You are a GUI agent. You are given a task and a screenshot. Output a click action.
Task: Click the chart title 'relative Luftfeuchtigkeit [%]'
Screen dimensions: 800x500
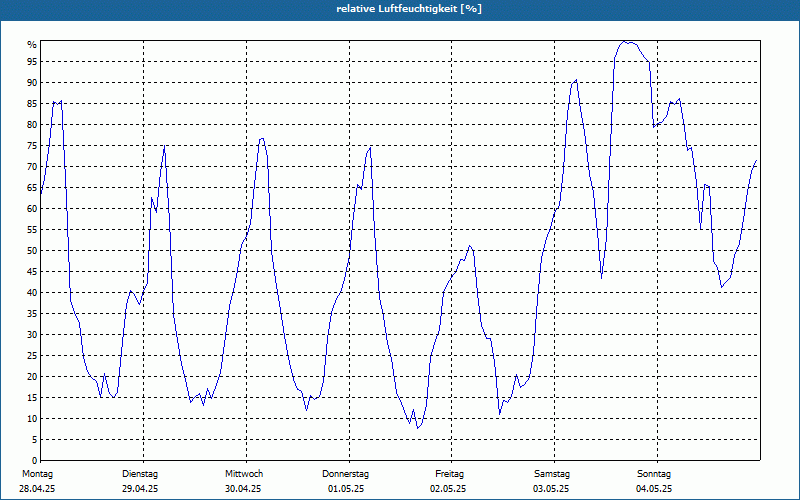(409, 9)
